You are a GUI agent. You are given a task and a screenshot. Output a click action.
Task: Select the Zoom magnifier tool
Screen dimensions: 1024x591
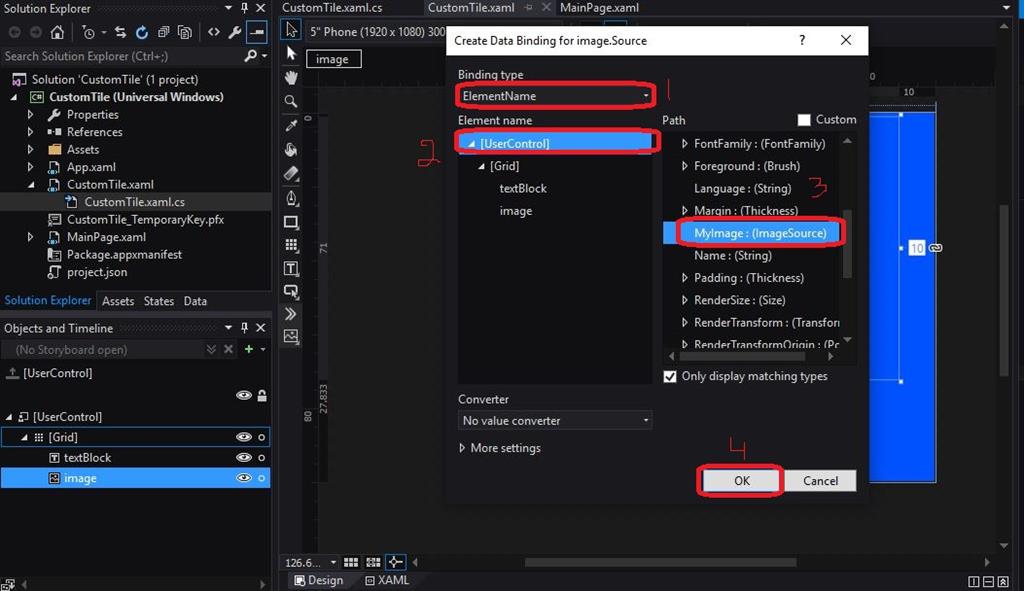click(x=291, y=101)
